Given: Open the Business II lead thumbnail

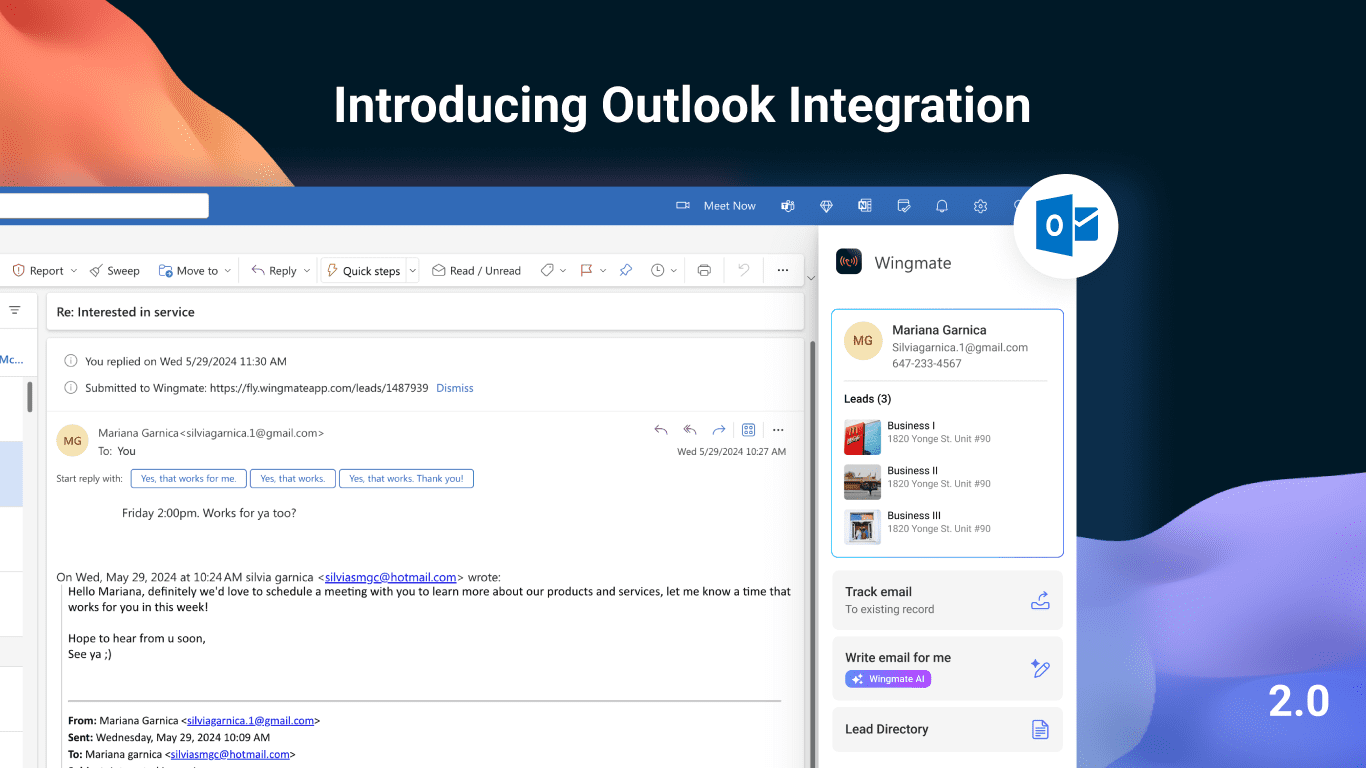Looking at the screenshot, I should tap(862, 482).
